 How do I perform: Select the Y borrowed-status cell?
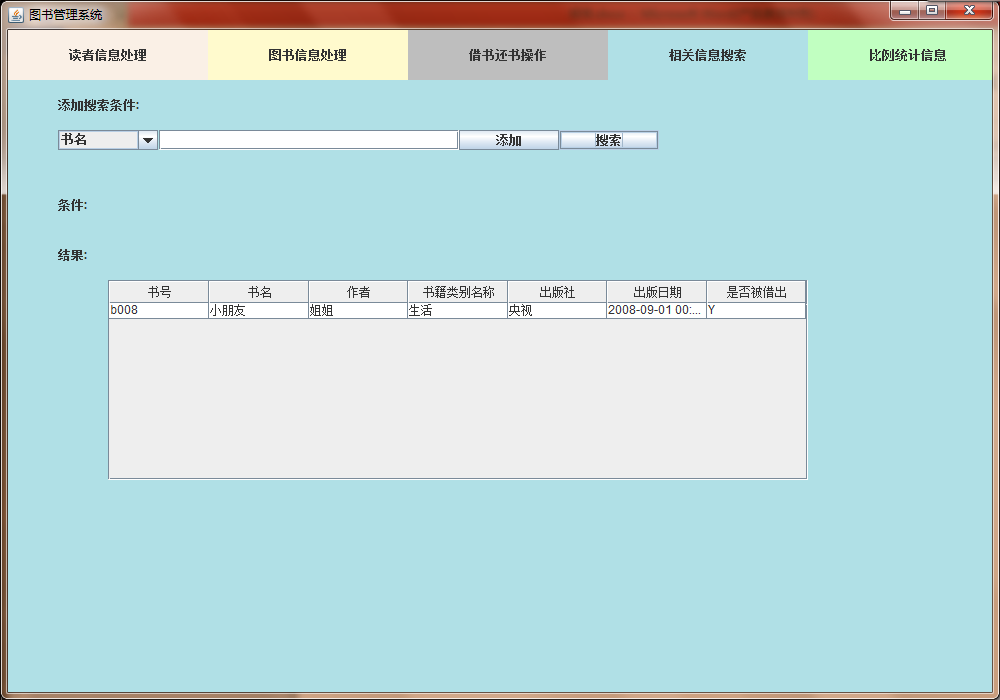756,310
